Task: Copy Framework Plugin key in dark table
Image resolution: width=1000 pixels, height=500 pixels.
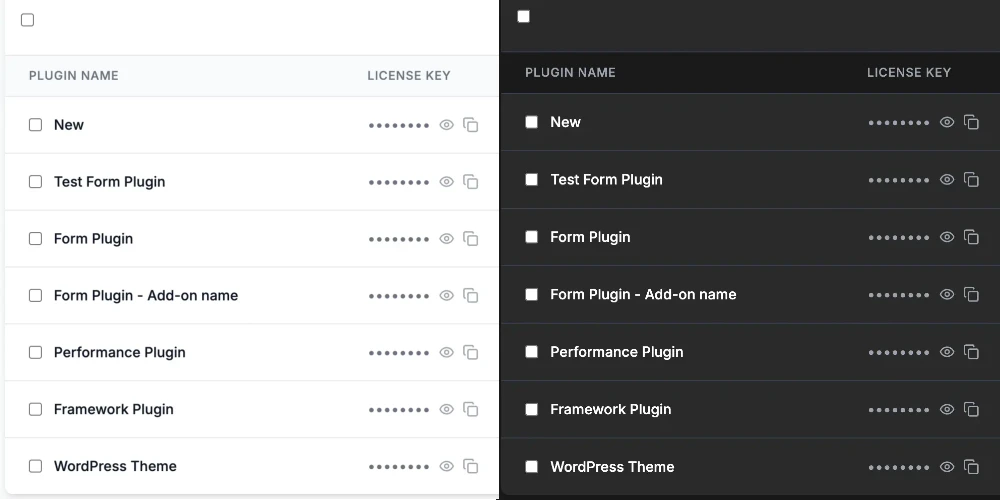Action: [x=971, y=409]
